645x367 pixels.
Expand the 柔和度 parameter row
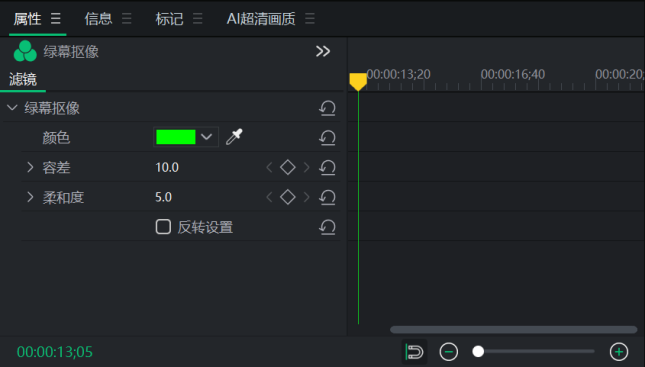pos(30,197)
